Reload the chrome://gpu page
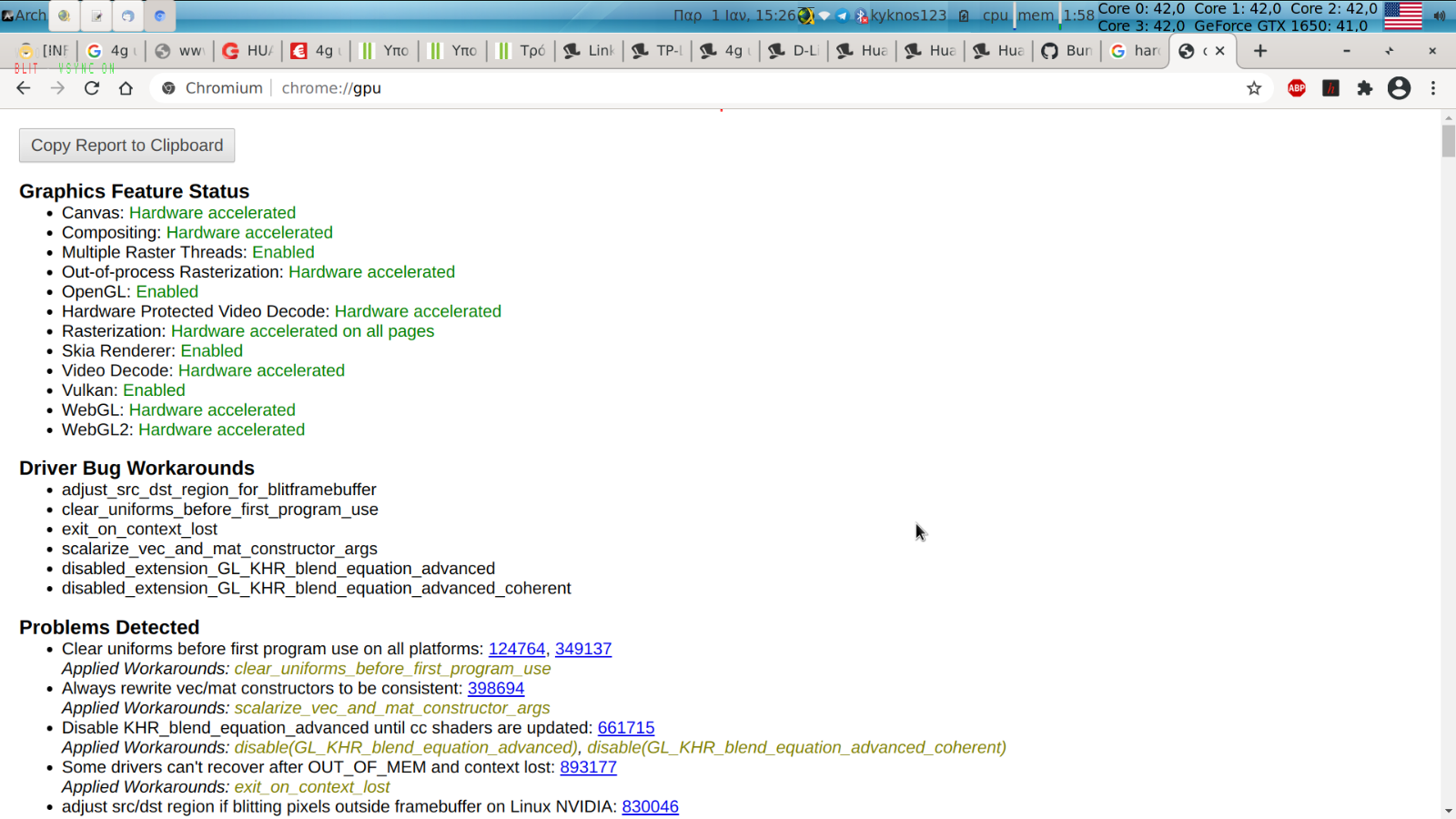 pos(92,88)
